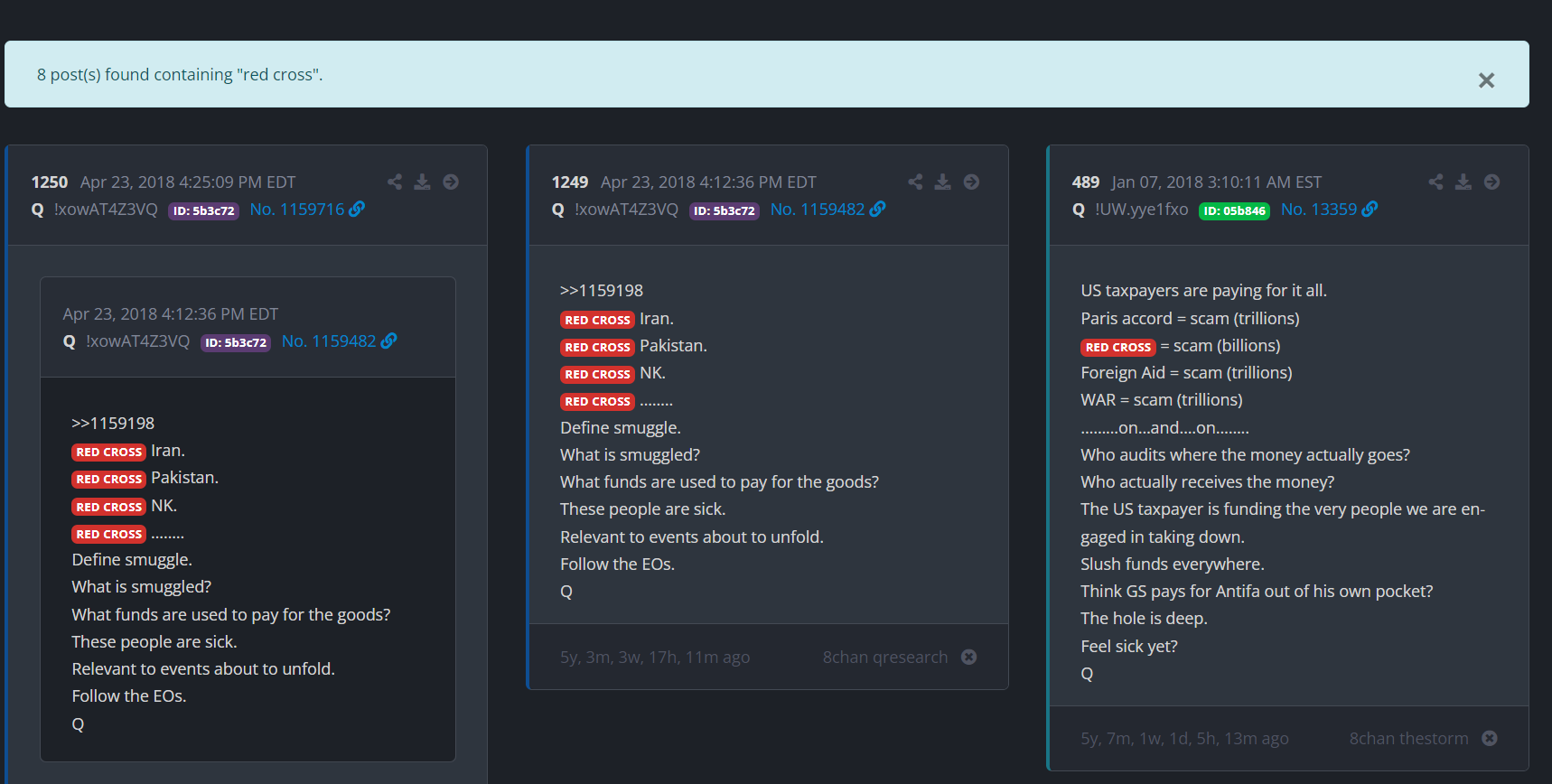This screenshot has width=1552, height=784.
Task: Click ID: 5b3c72 badge in post 1249 header
Action: click(724, 210)
